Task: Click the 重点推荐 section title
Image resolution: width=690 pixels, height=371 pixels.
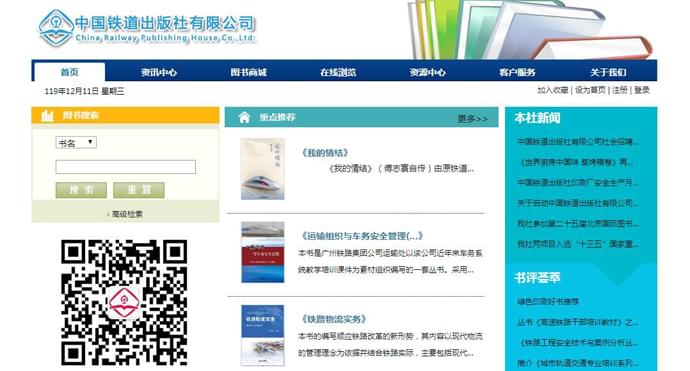Action: click(x=277, y=117)
